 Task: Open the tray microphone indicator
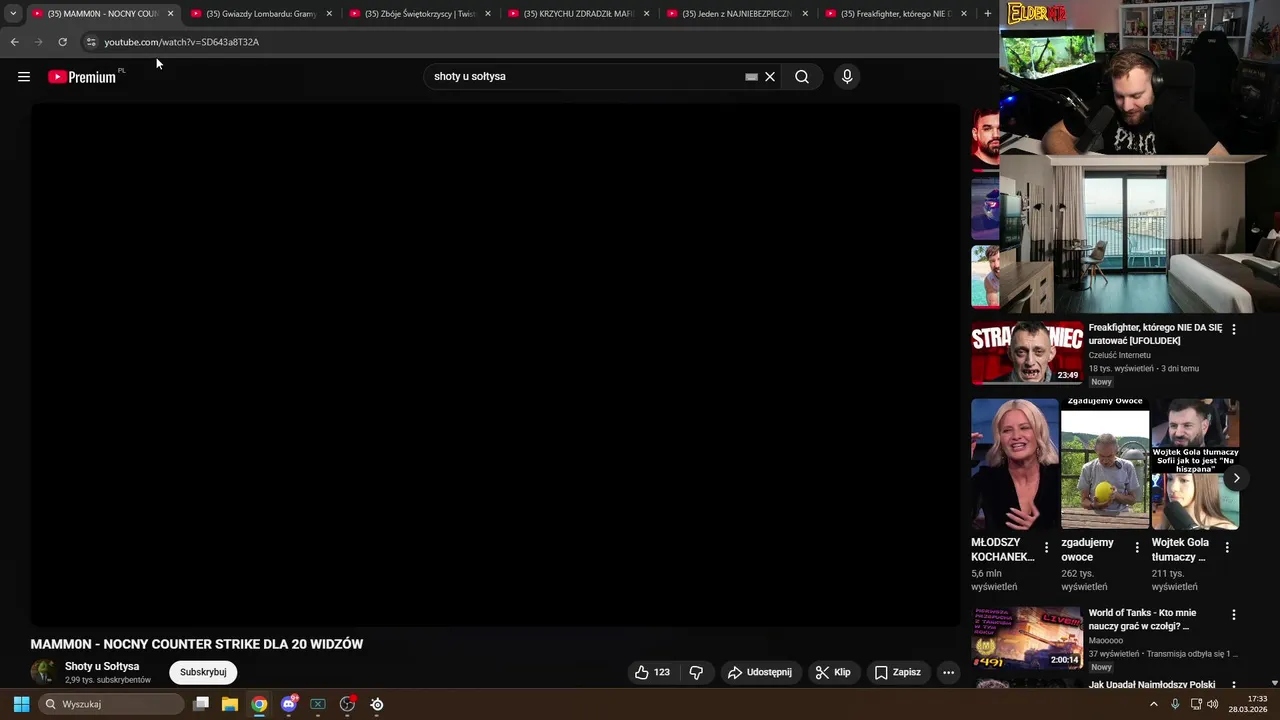coord(1175,704)
